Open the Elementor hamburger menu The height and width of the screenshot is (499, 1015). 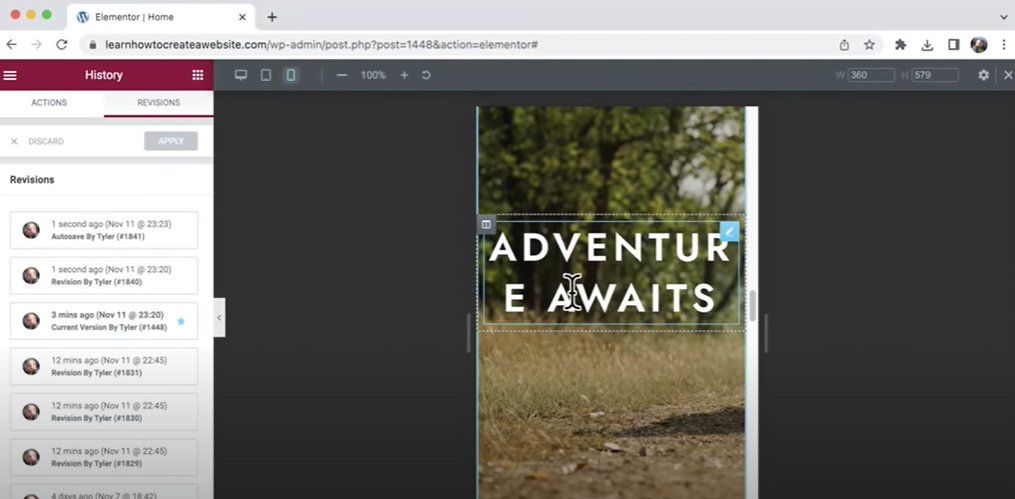[10, 75]
